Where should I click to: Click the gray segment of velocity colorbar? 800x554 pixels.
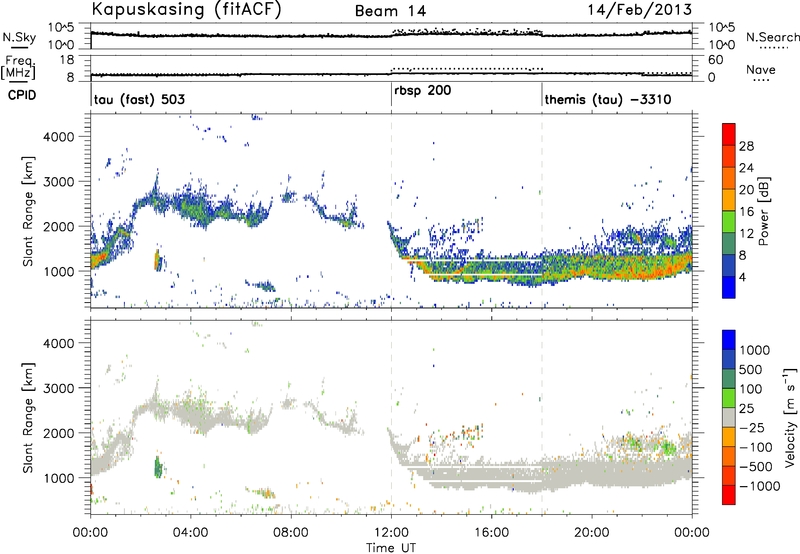729,418
